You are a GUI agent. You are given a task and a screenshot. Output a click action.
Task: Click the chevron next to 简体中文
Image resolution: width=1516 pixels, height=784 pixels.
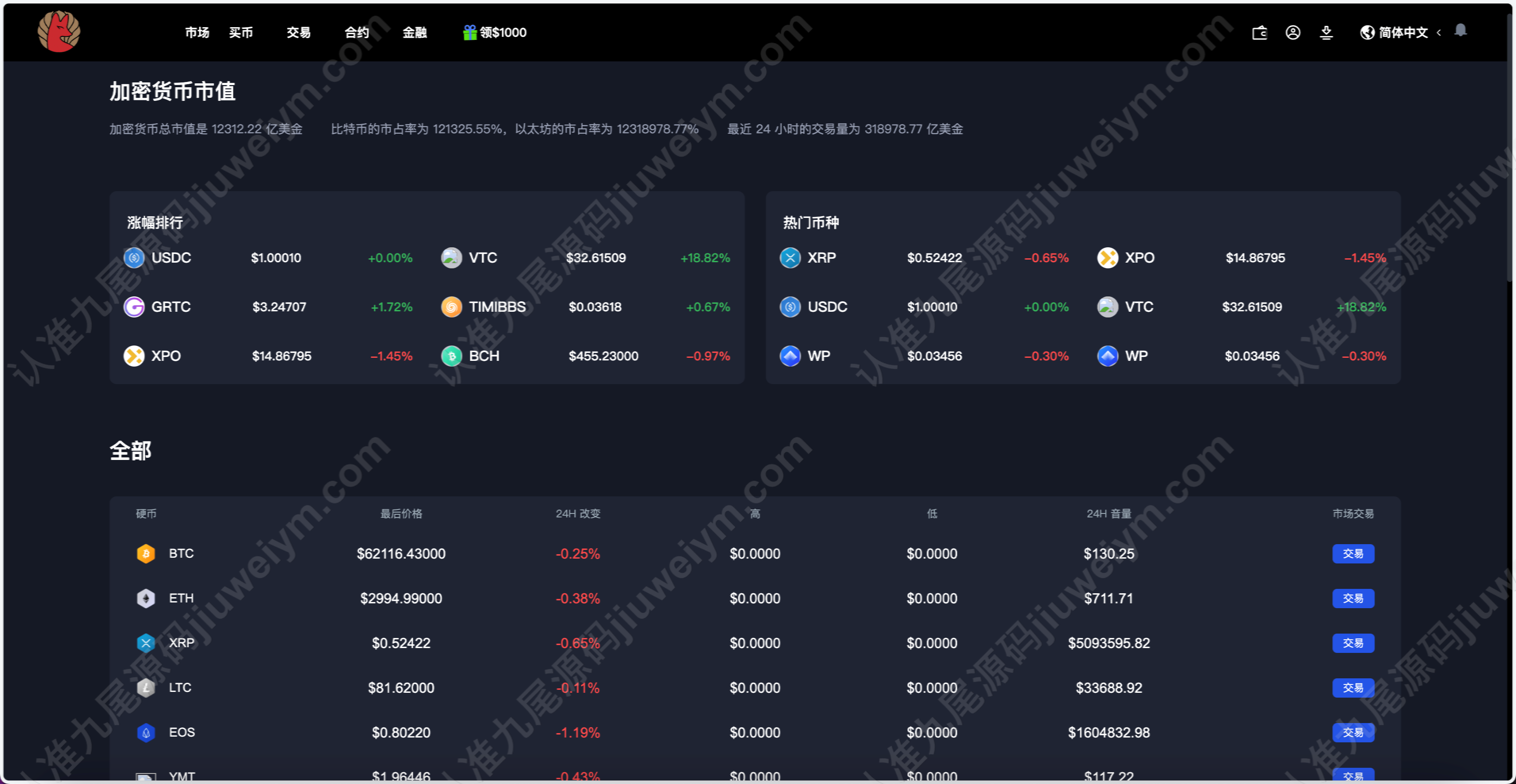click(1439, 33)
